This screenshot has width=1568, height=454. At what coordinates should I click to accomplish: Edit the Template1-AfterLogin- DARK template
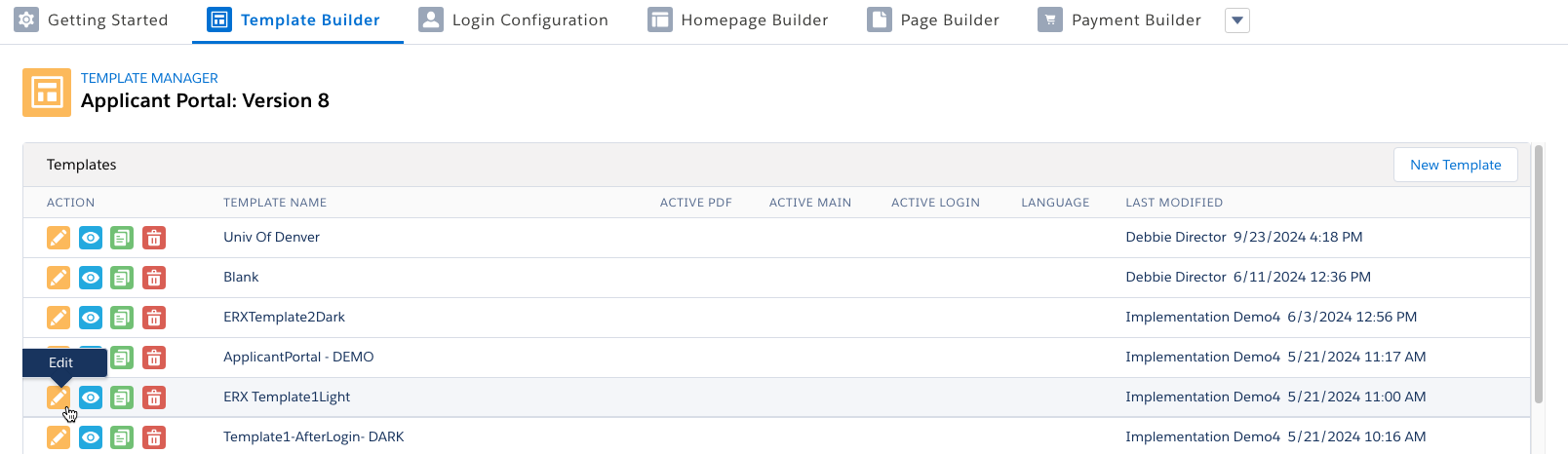coord(59,437)
